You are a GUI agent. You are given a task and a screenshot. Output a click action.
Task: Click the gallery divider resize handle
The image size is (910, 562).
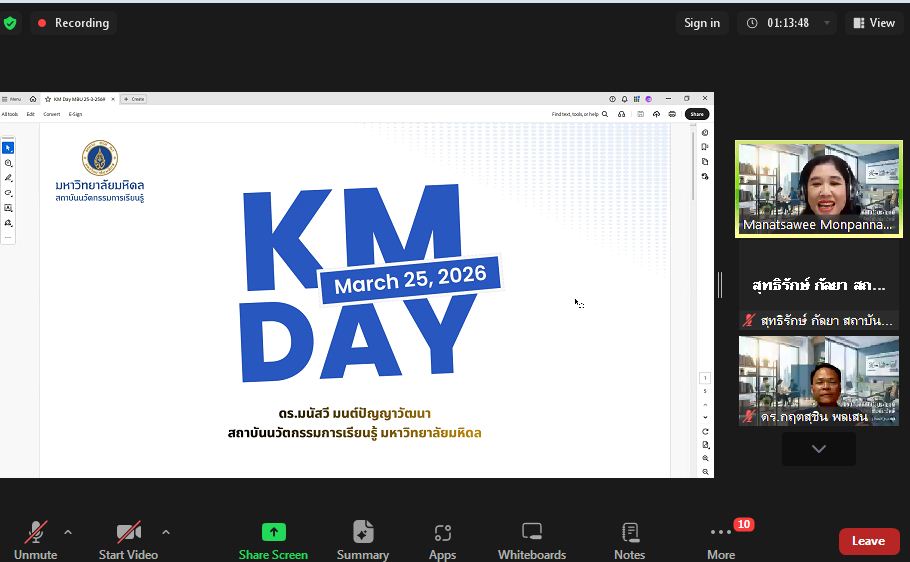[720, 285]
